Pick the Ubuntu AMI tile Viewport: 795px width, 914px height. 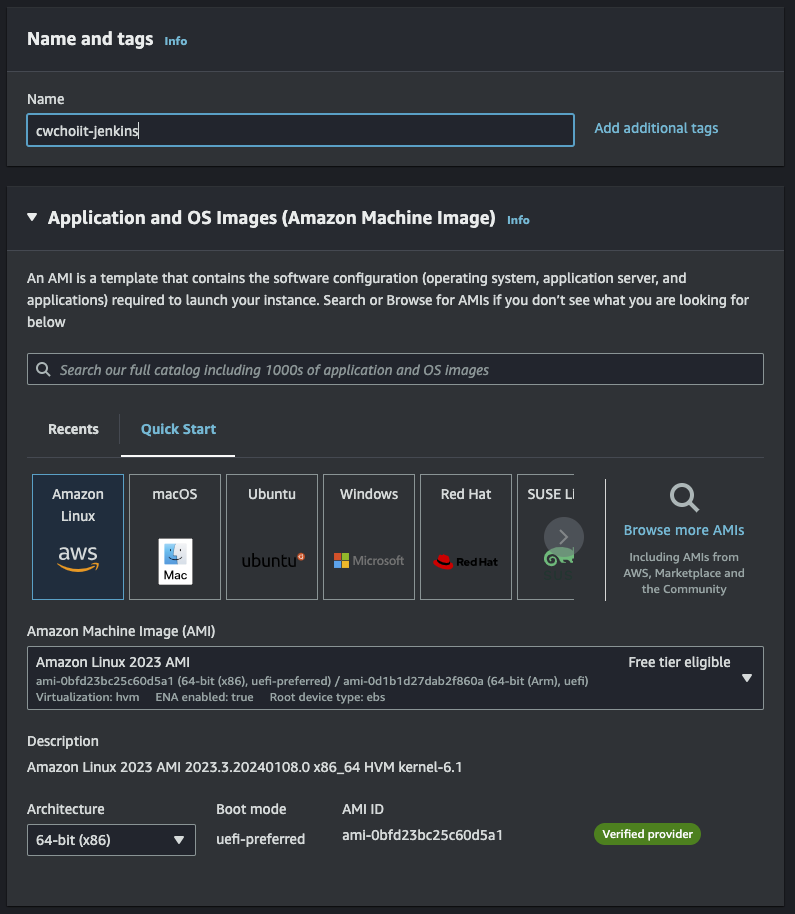coord(272,537)
